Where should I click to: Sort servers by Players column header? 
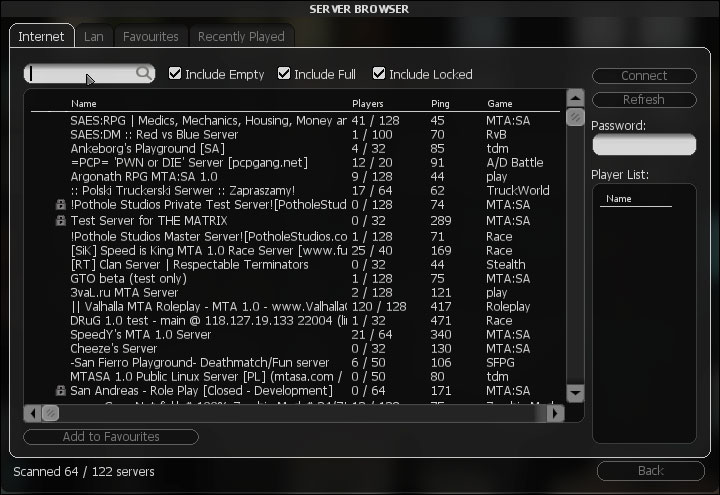(367, 104)
